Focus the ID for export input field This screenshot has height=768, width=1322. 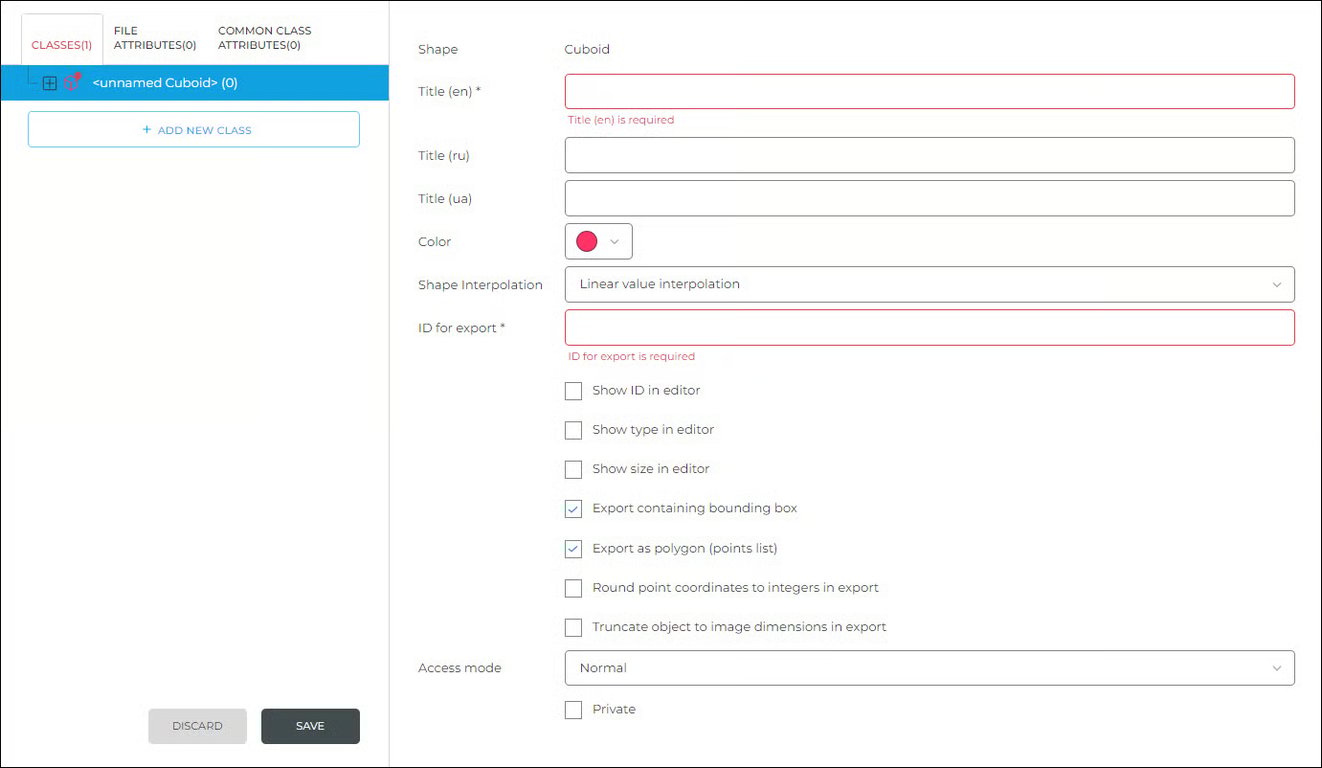(x=930, y=327)
